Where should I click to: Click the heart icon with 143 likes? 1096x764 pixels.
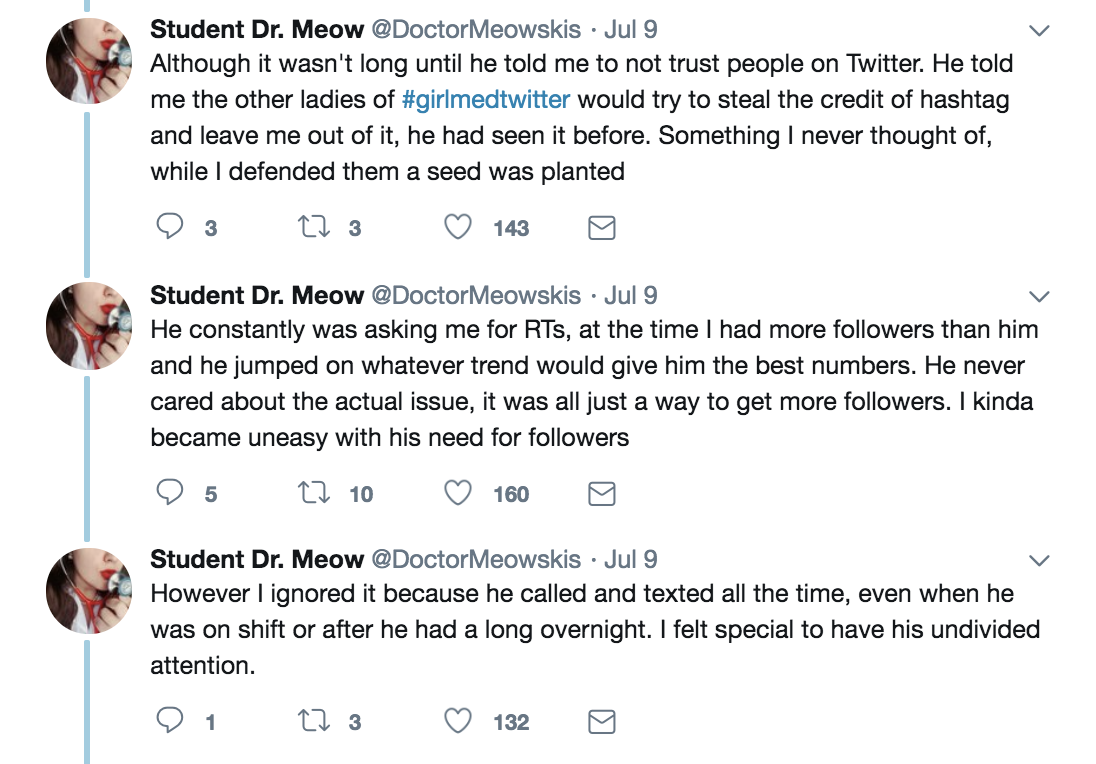click(458, 228)
